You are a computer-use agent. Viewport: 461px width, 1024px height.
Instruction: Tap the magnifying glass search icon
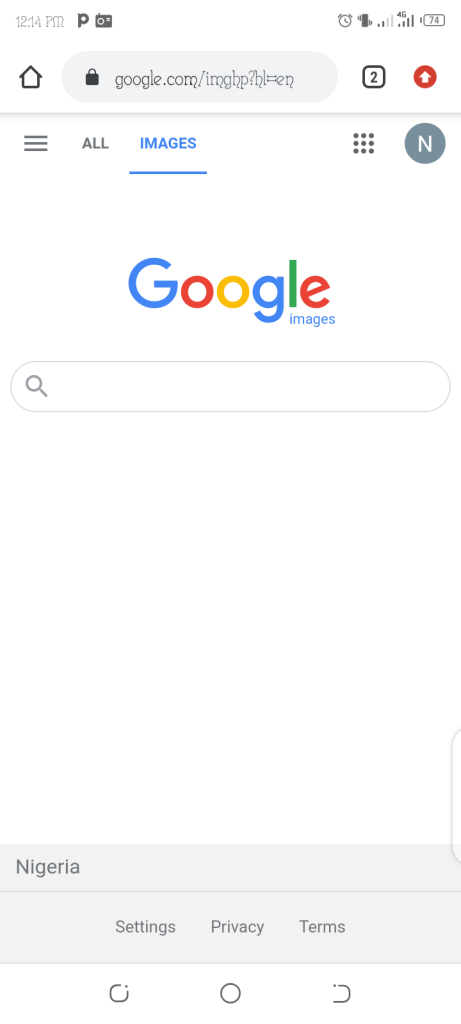point(37,387)
